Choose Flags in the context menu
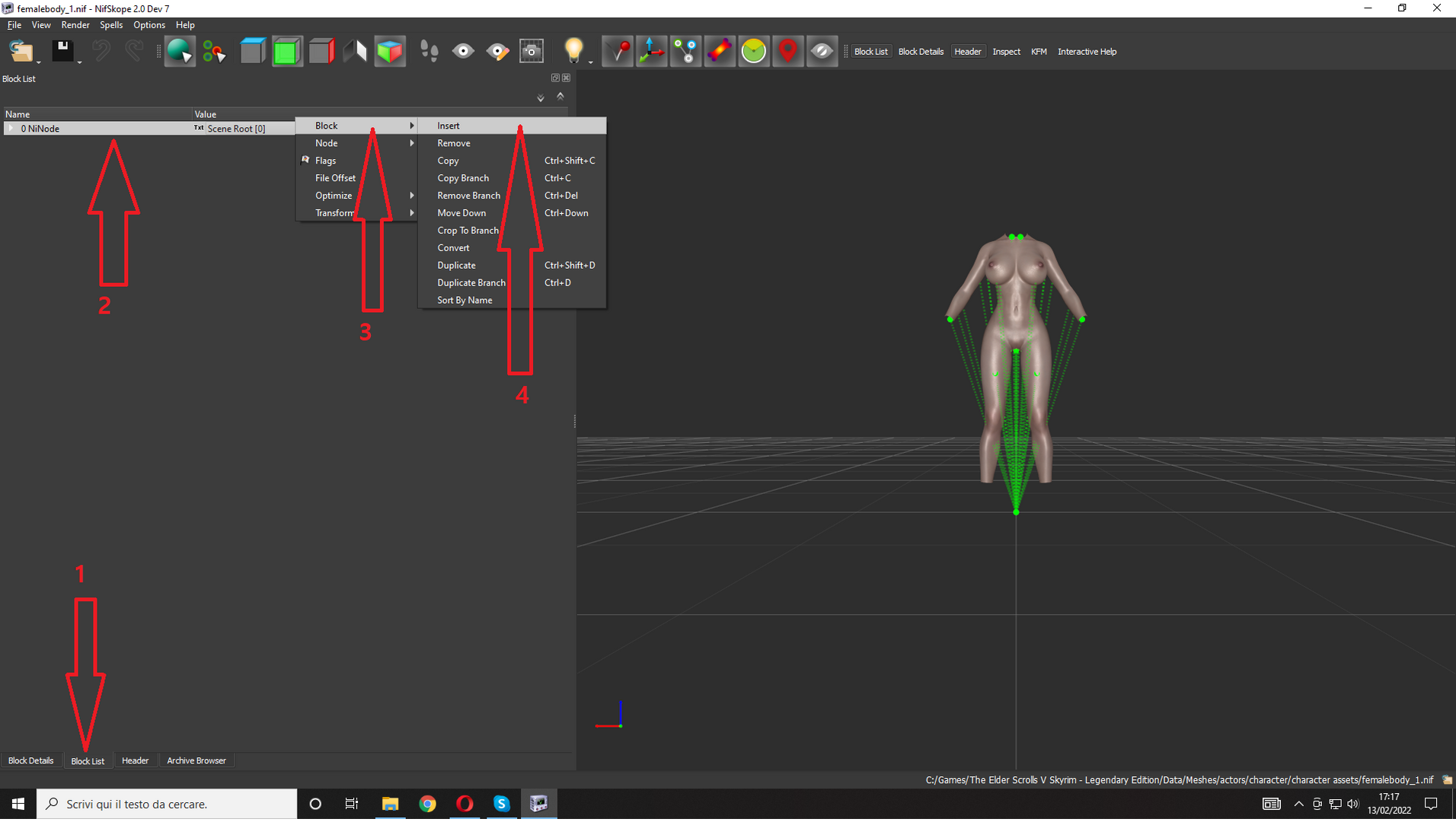The image size is (1456, 822). pyautogui.click(x=356, y=161)
